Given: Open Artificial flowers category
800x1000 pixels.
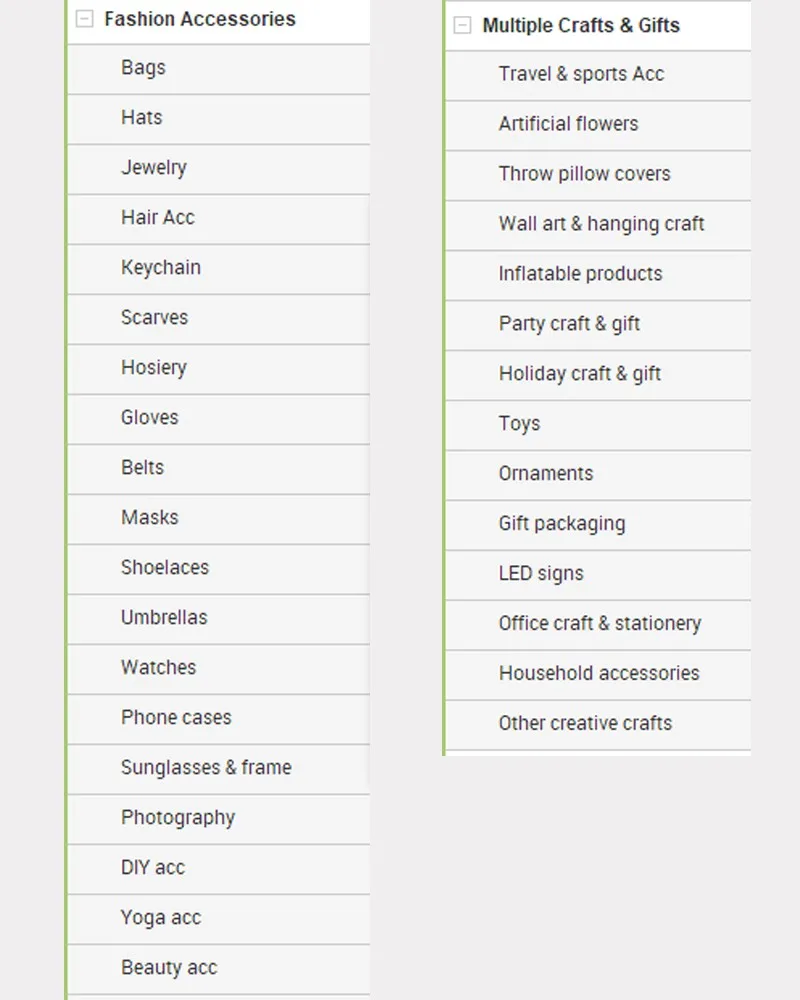Looking at the screenshot, I should [x=598, y=126].
